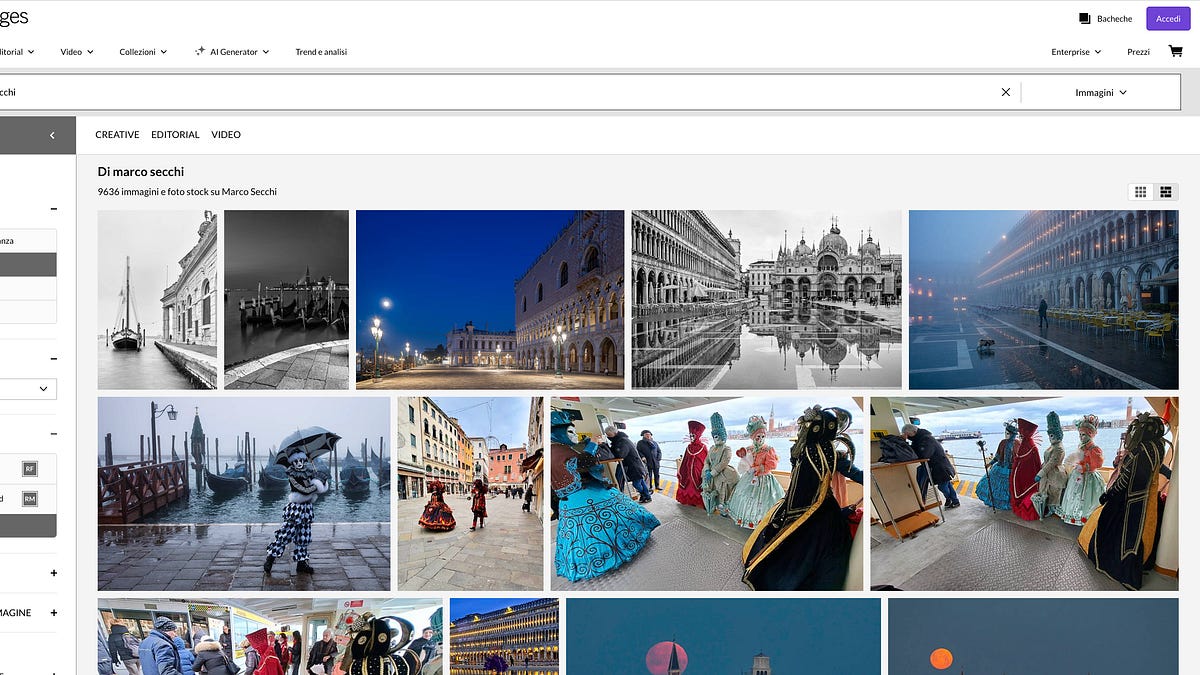1200x675 pixels.
Task: Open the orange moon photo
Action: tap(1033, 636)
